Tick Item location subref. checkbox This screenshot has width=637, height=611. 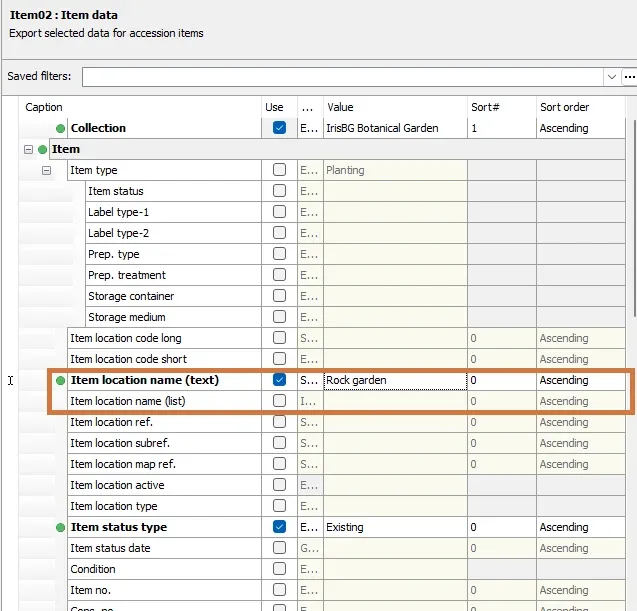(279, 443)
